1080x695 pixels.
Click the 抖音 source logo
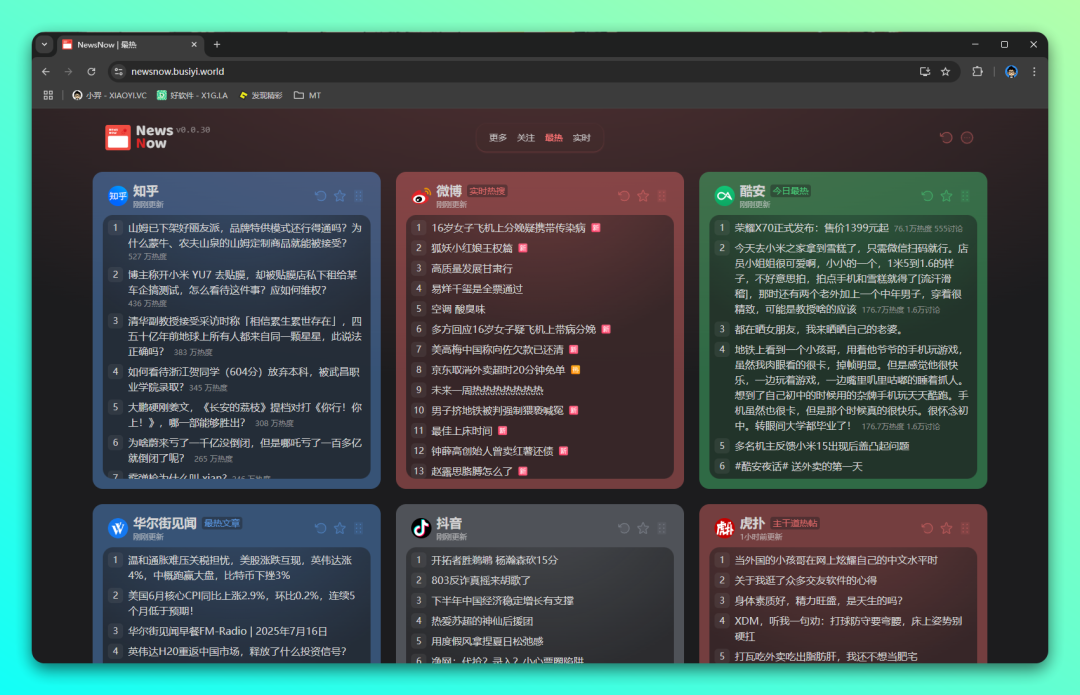(x=421, y=528)
